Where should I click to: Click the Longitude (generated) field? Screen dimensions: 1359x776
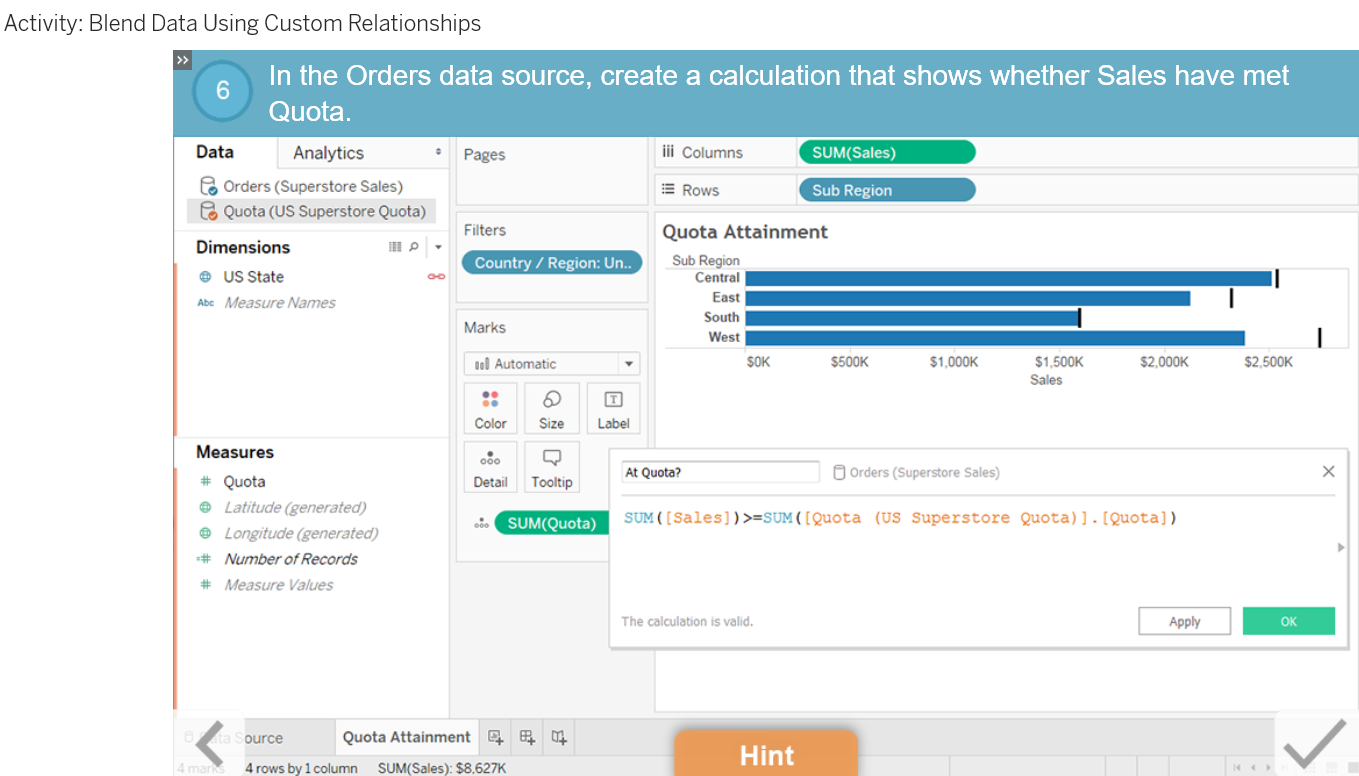tap(301, 533)
